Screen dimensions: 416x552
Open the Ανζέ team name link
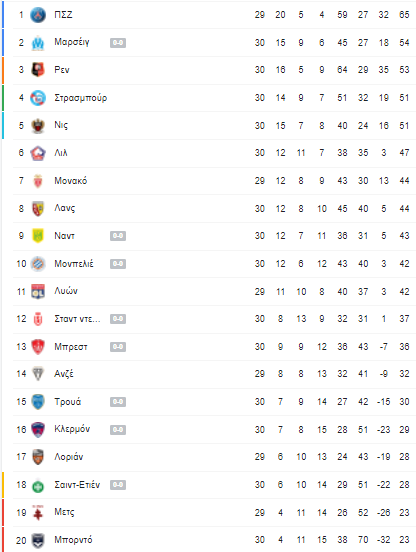(64, 374)
